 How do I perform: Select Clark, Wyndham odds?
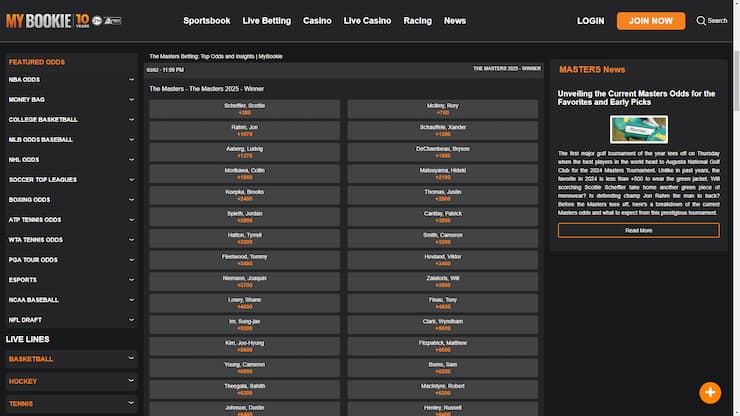pyautogui.click(x=443, y=325)
